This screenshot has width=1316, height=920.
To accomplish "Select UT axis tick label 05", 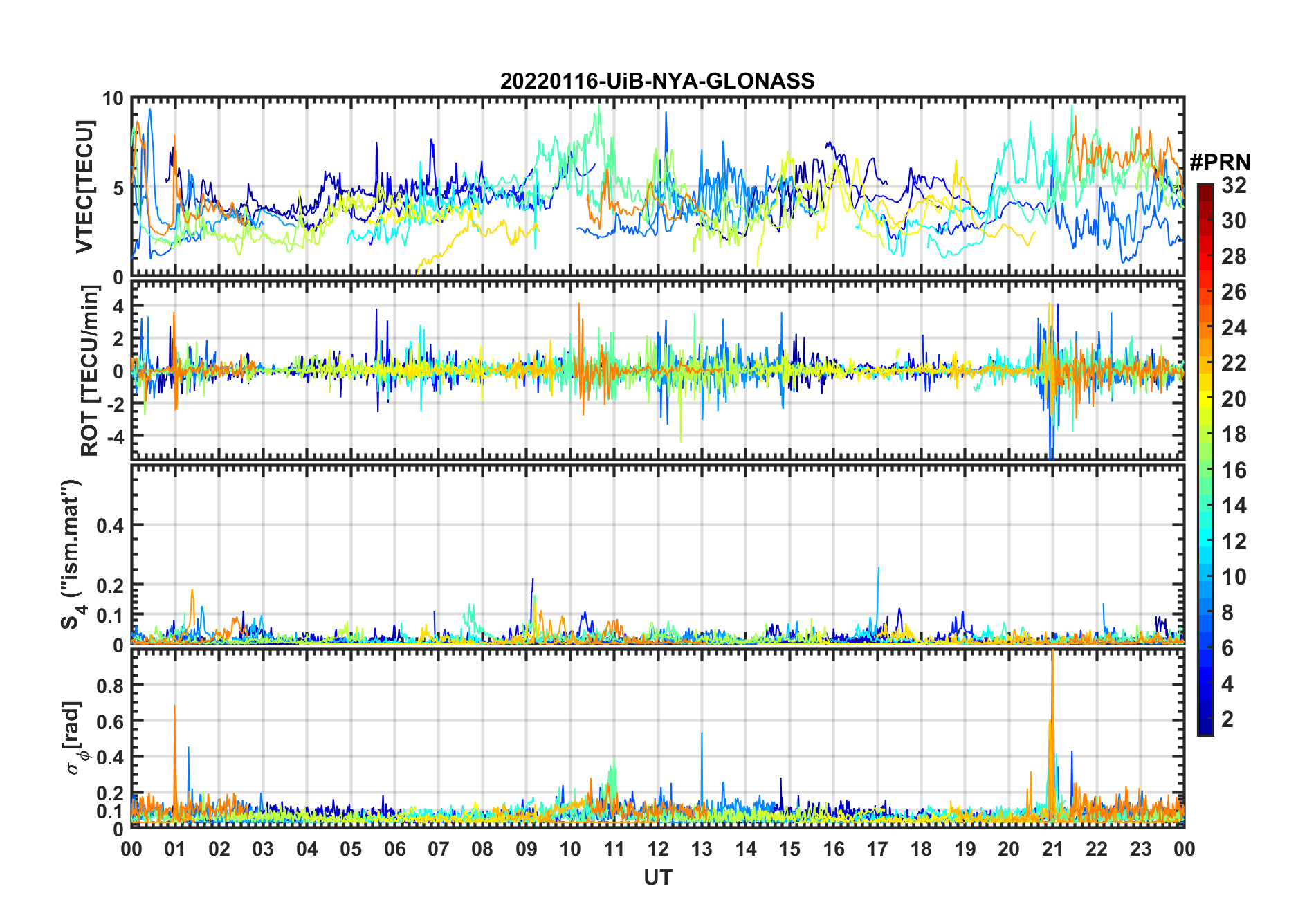I will click(x=351, y=849).
